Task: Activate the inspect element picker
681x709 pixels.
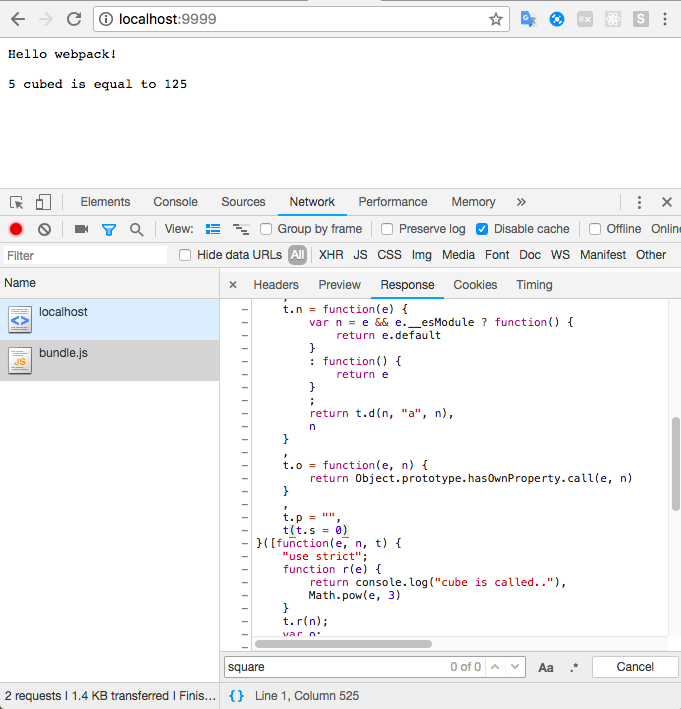Action: click(17, 202)
